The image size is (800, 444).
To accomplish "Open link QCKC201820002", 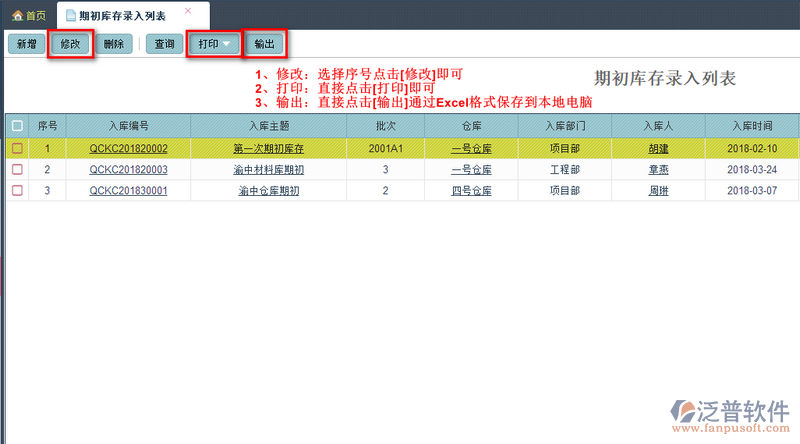I will [128, 149].
